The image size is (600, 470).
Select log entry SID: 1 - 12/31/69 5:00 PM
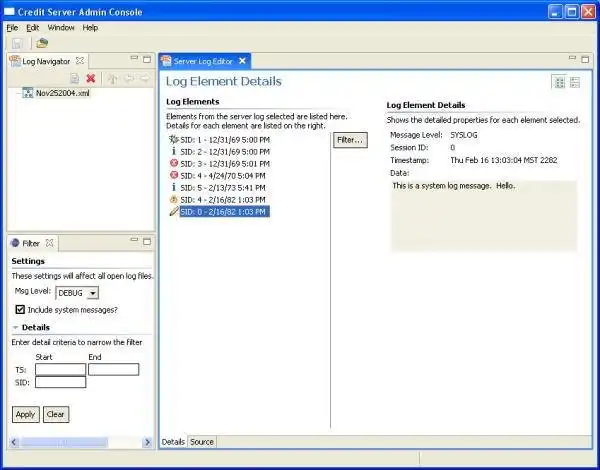tap(225, 140)
